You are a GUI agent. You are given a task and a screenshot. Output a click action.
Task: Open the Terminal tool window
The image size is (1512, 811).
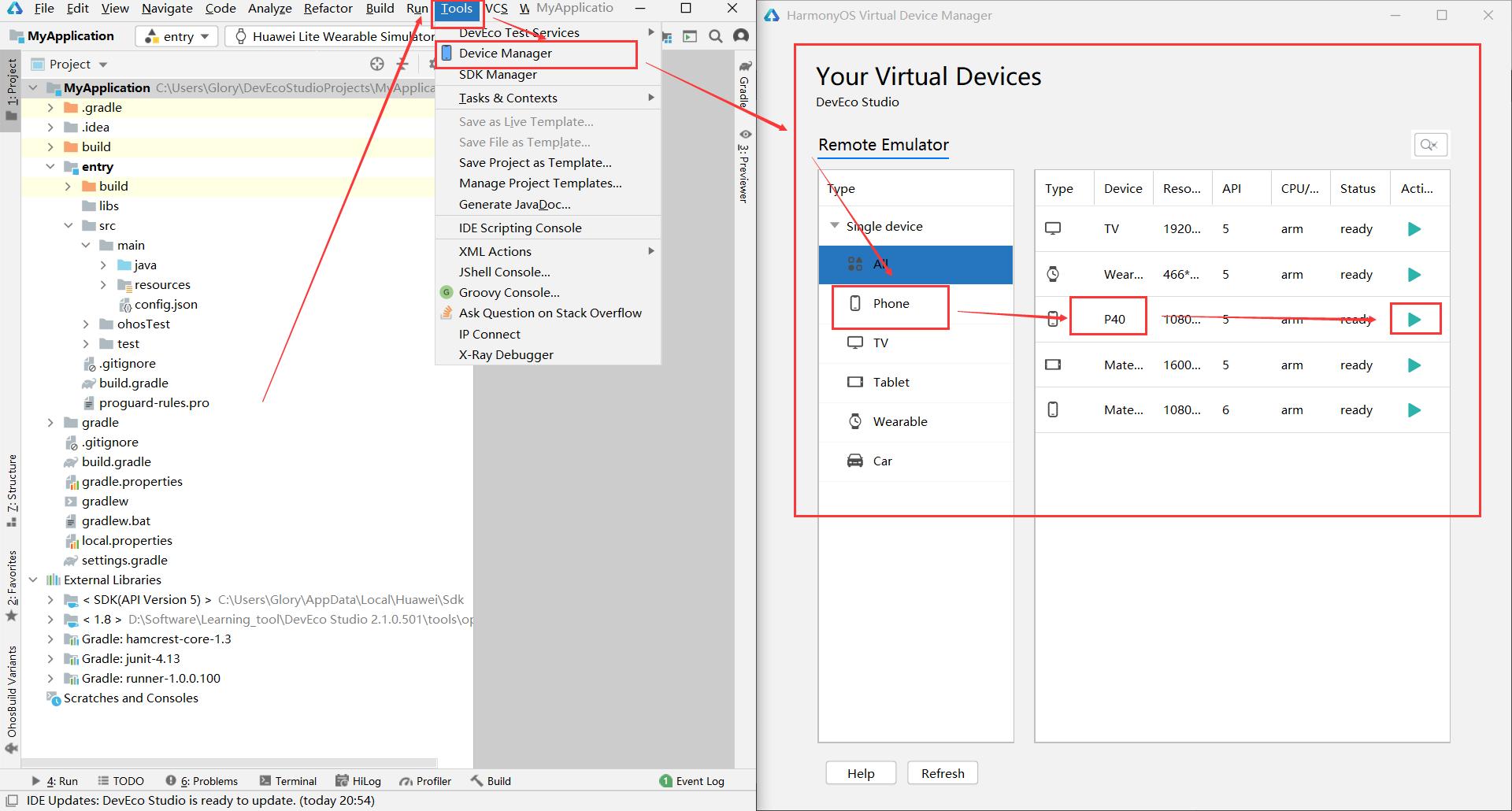pyautogui.click(x=288, y=781)
